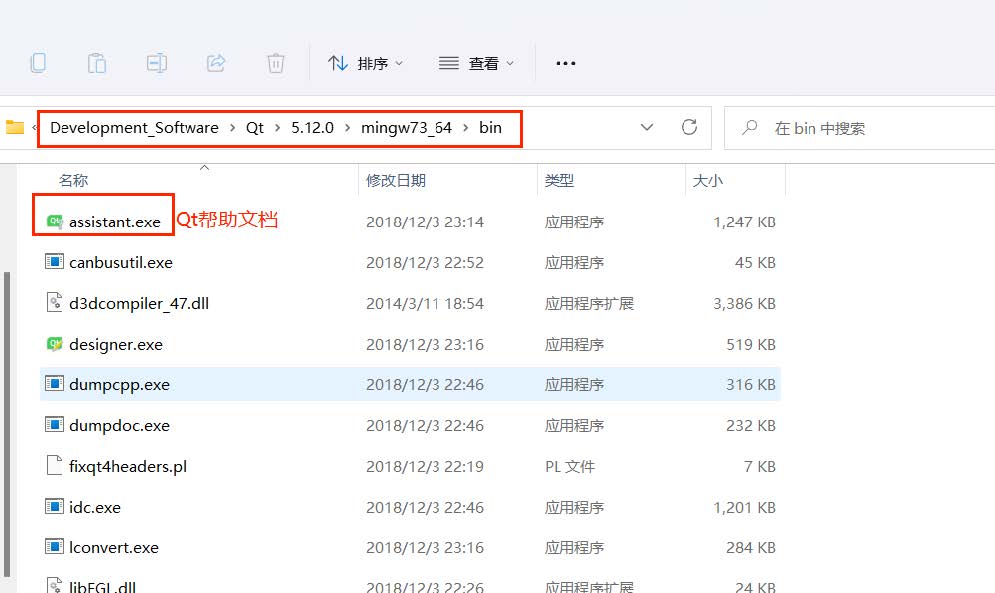Screen dimensions: 995x593
Task: Click the 1,247 KB size of assistant.exe
Action: click(x=744, y=222)
